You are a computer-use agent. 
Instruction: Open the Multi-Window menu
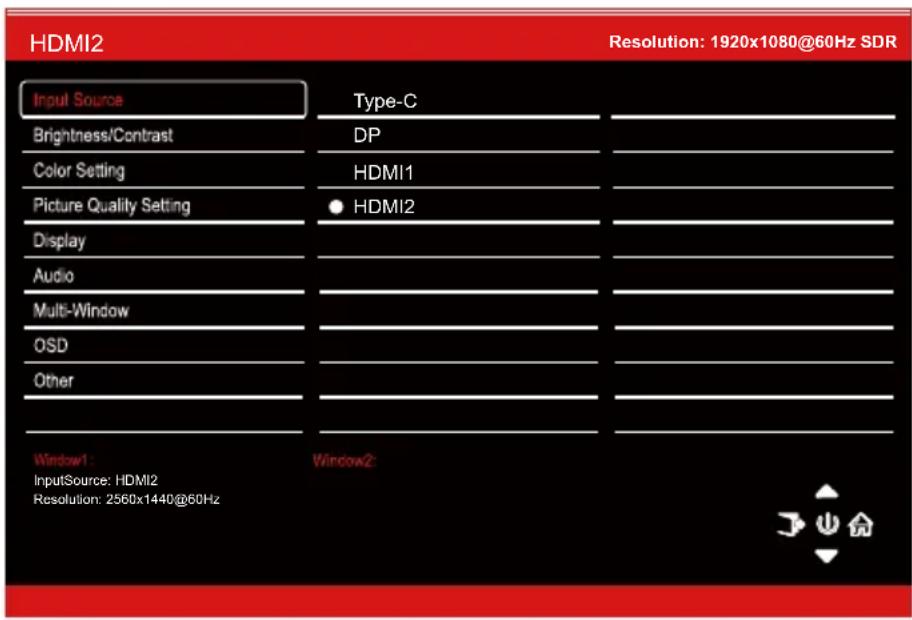[163, 310]
